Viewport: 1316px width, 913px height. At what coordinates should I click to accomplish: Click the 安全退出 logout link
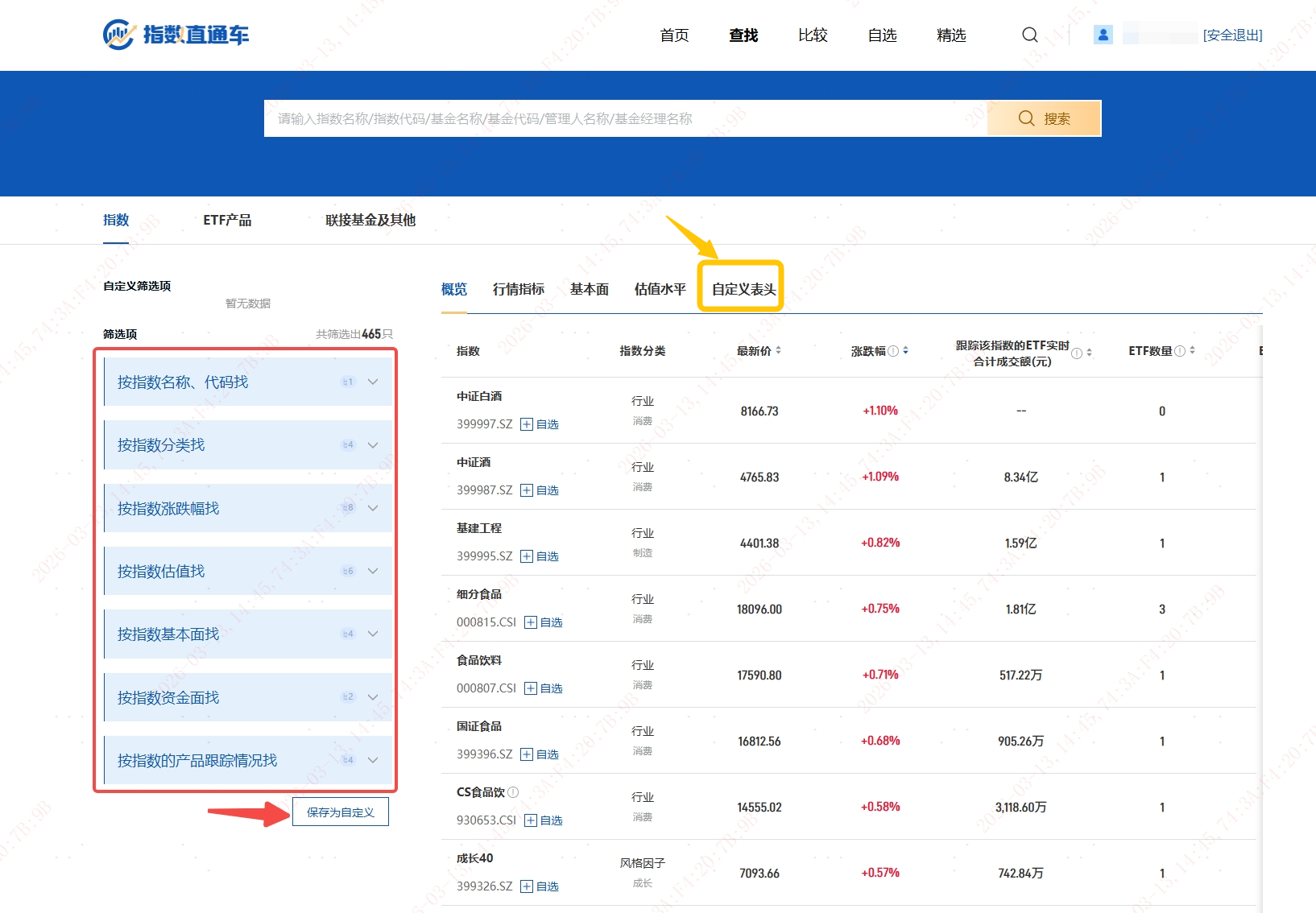(1232, 35)
